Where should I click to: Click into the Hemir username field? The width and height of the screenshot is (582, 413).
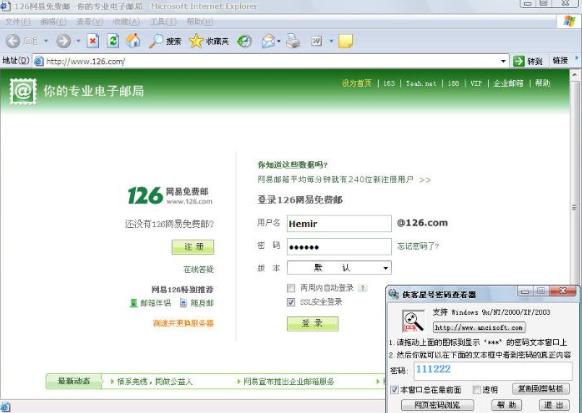click(339, 223)
